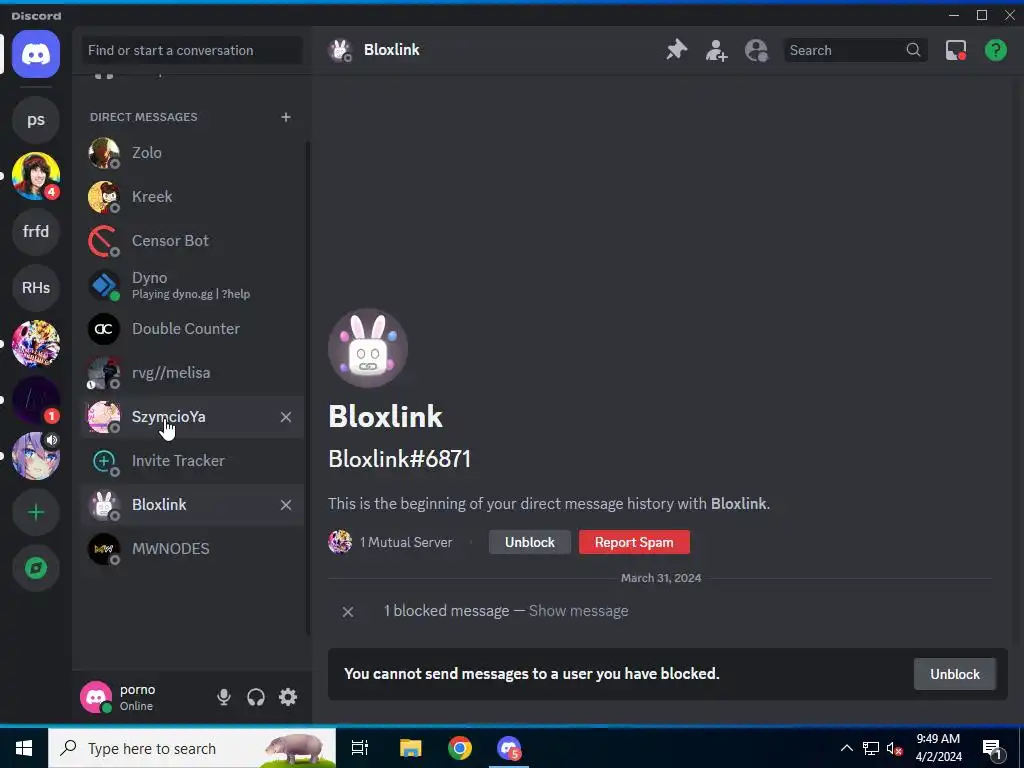Show hidden system tray icons
The height and width of the screenshot is (768, 1024).
(x=846, y=748)
